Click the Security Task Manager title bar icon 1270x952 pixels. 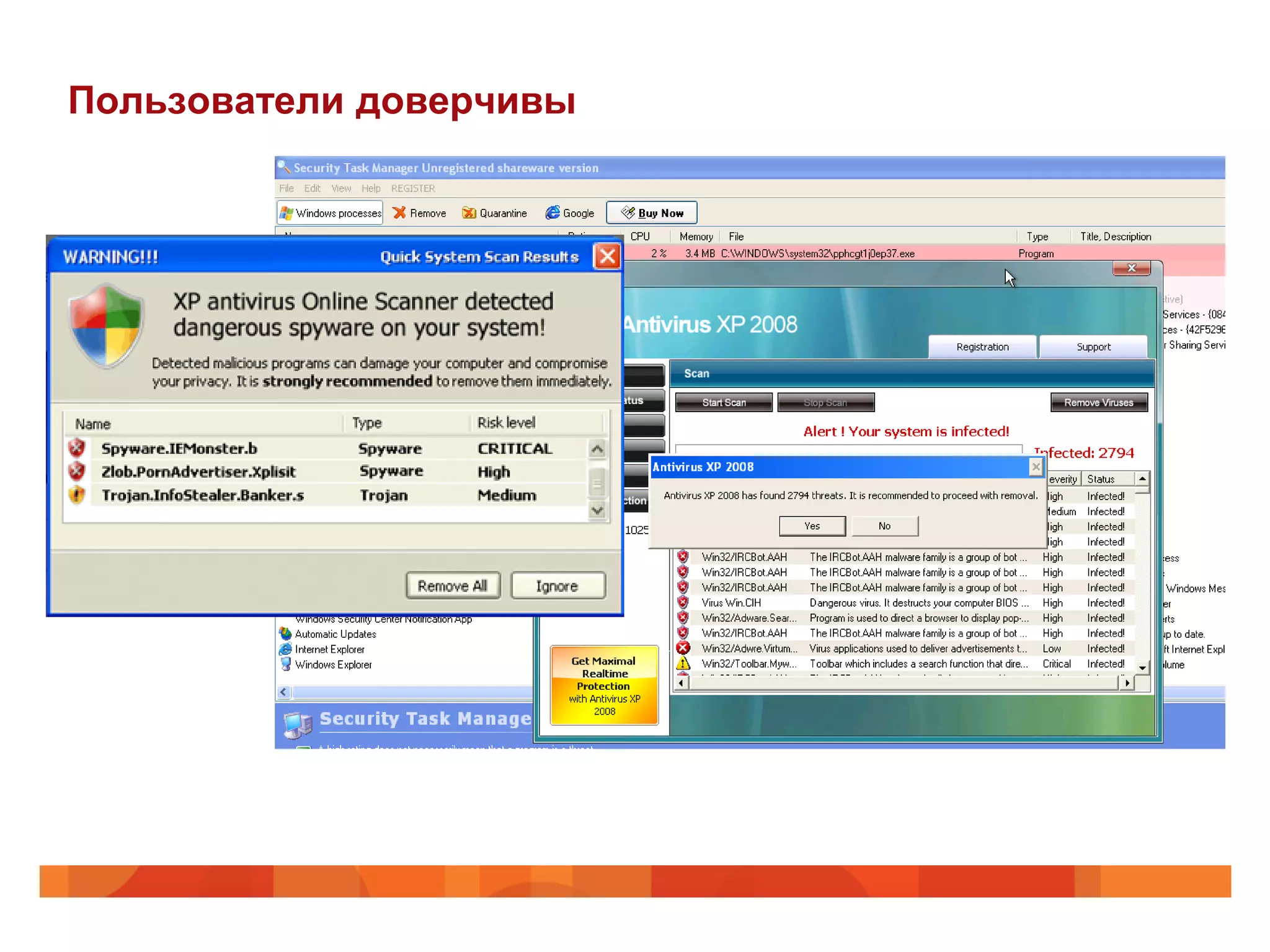(283, 167)
